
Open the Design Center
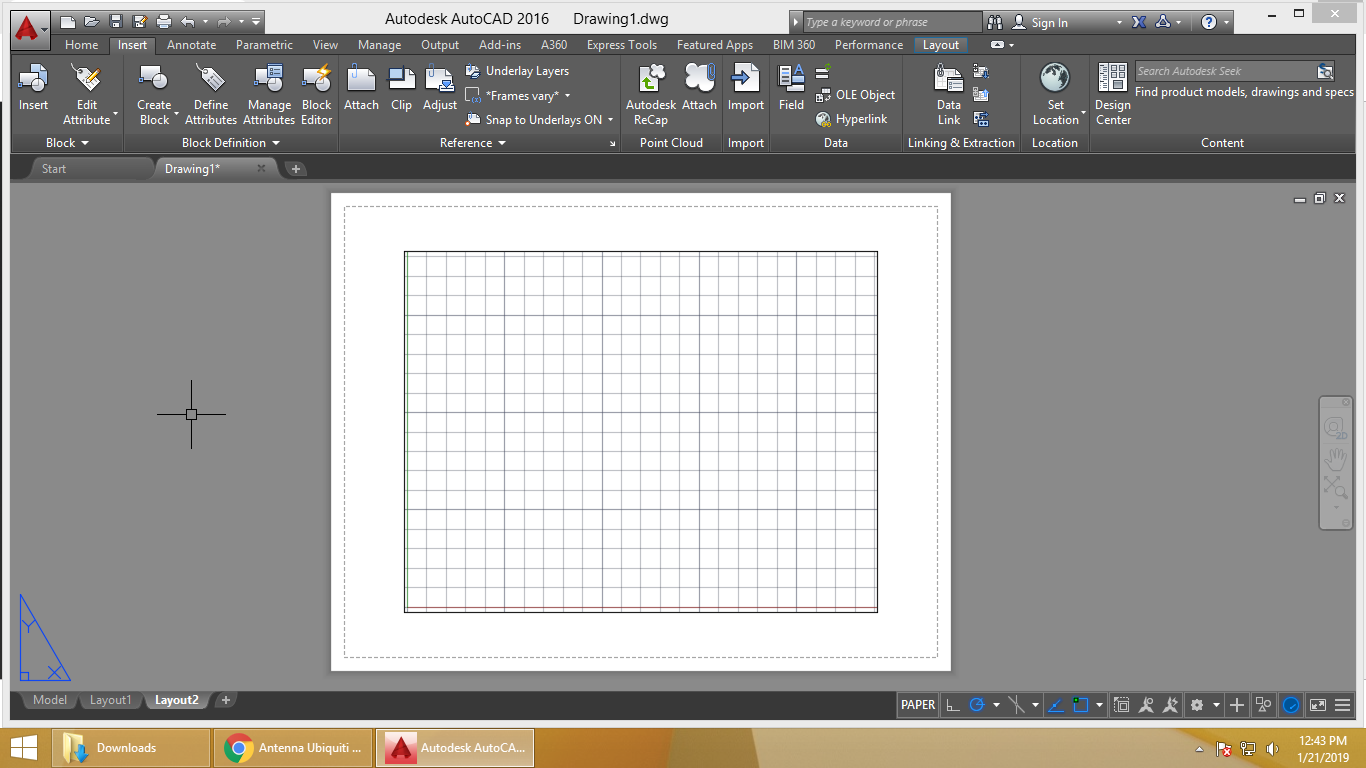click(x=1113, y=95)
